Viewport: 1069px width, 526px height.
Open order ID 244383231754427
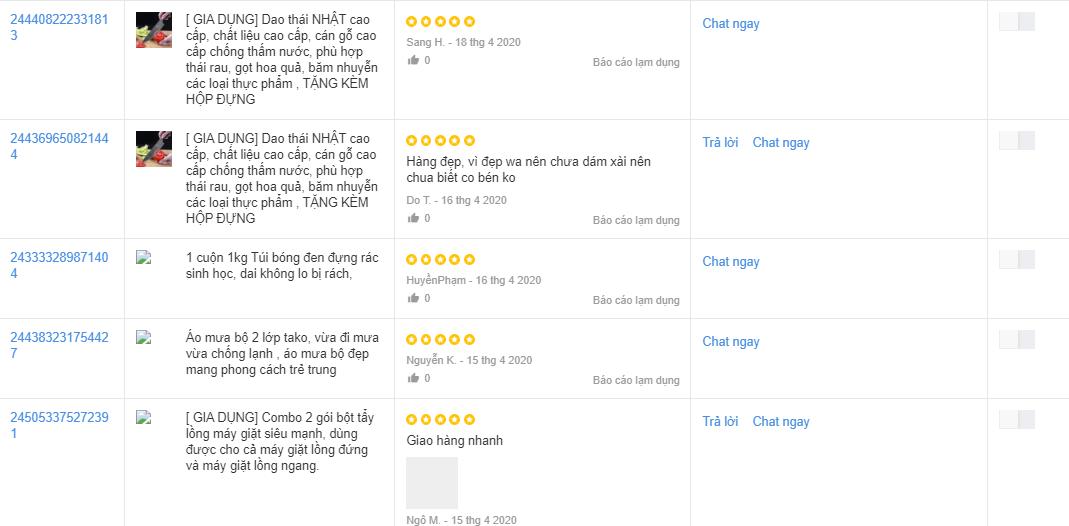(x=58, y=345)
